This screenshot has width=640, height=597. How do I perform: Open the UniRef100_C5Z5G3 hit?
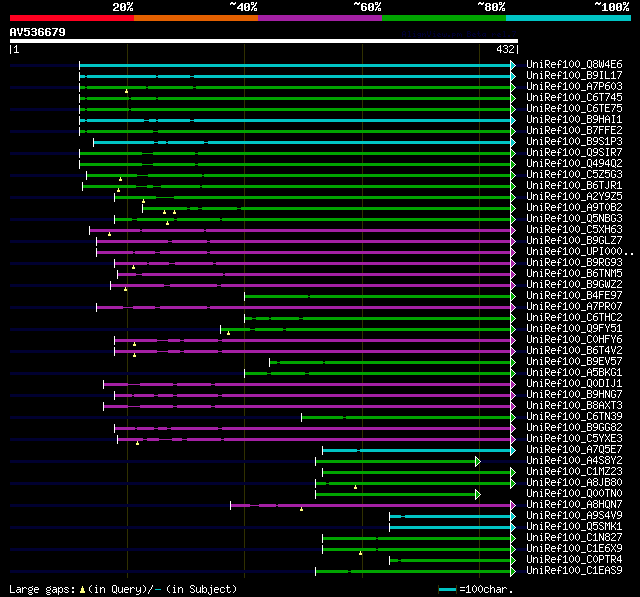tap(574, 175)
